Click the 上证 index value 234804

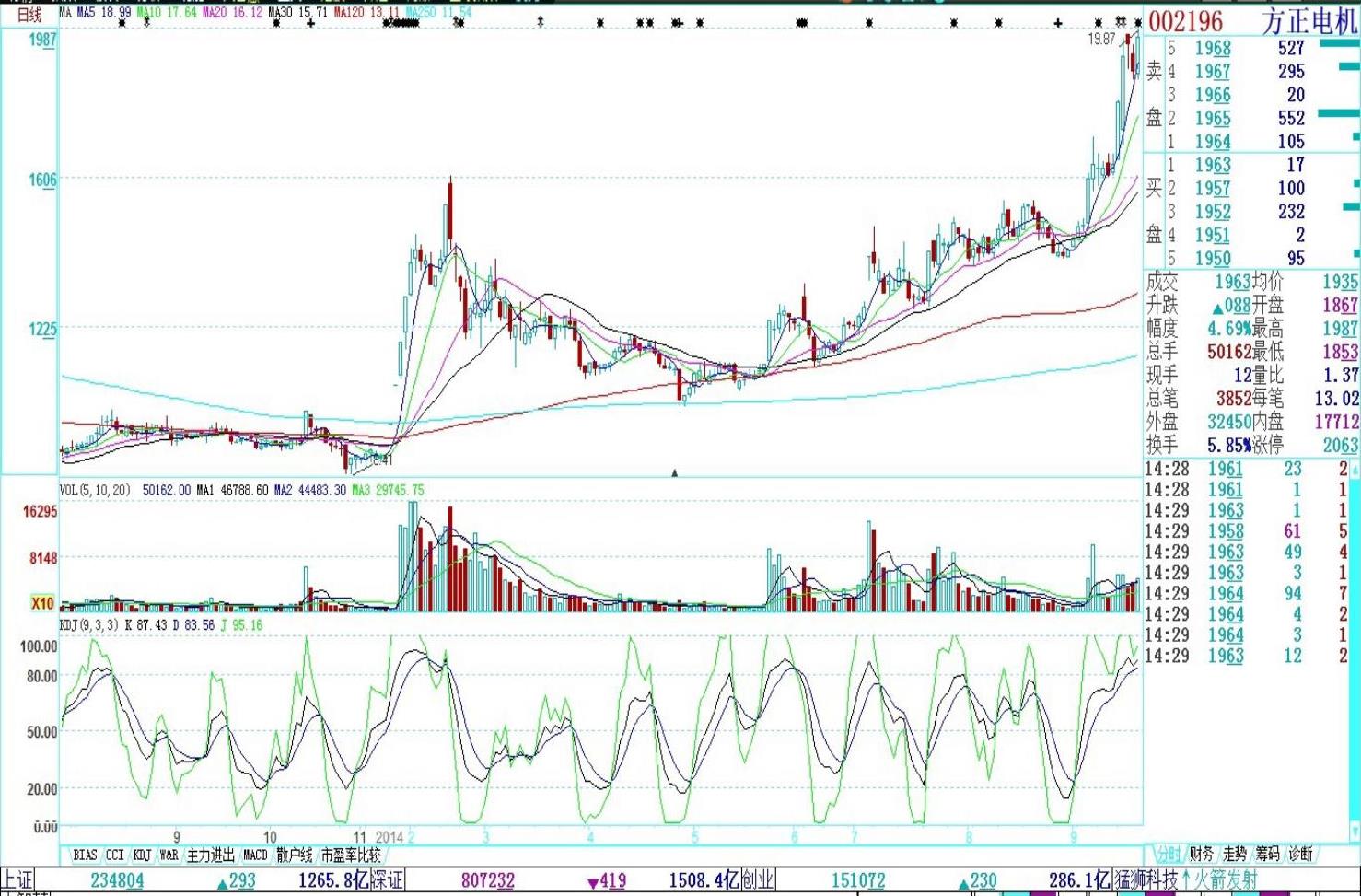(x=117, y=880)
